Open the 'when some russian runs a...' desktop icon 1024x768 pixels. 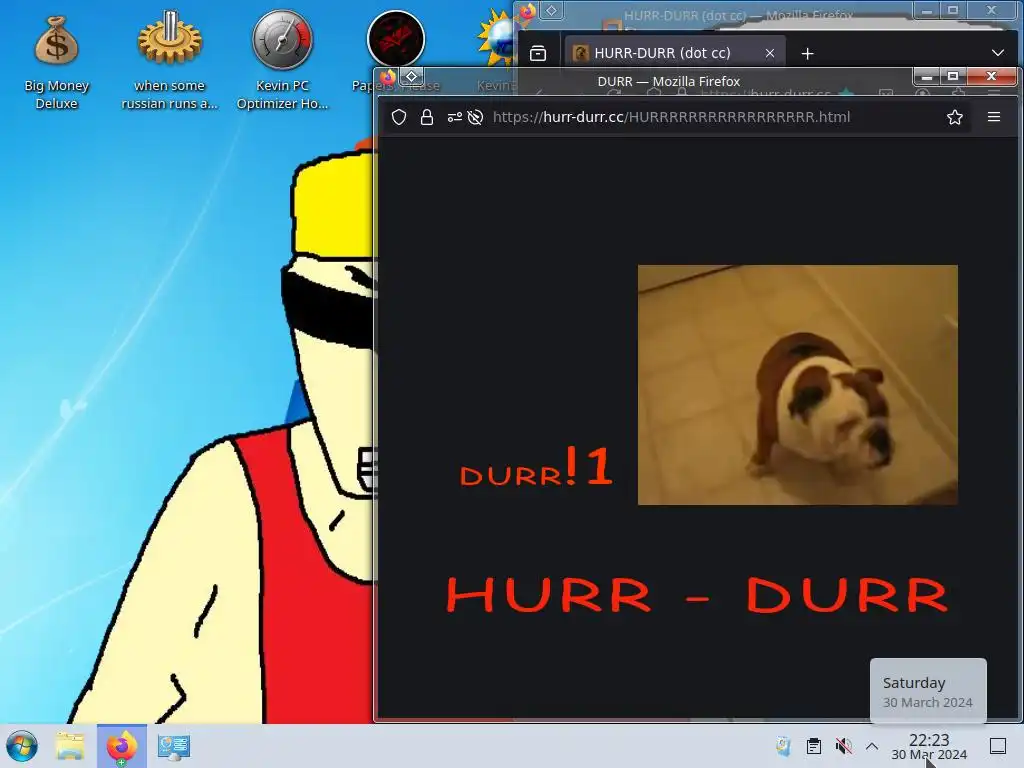[x=170, y=60]
